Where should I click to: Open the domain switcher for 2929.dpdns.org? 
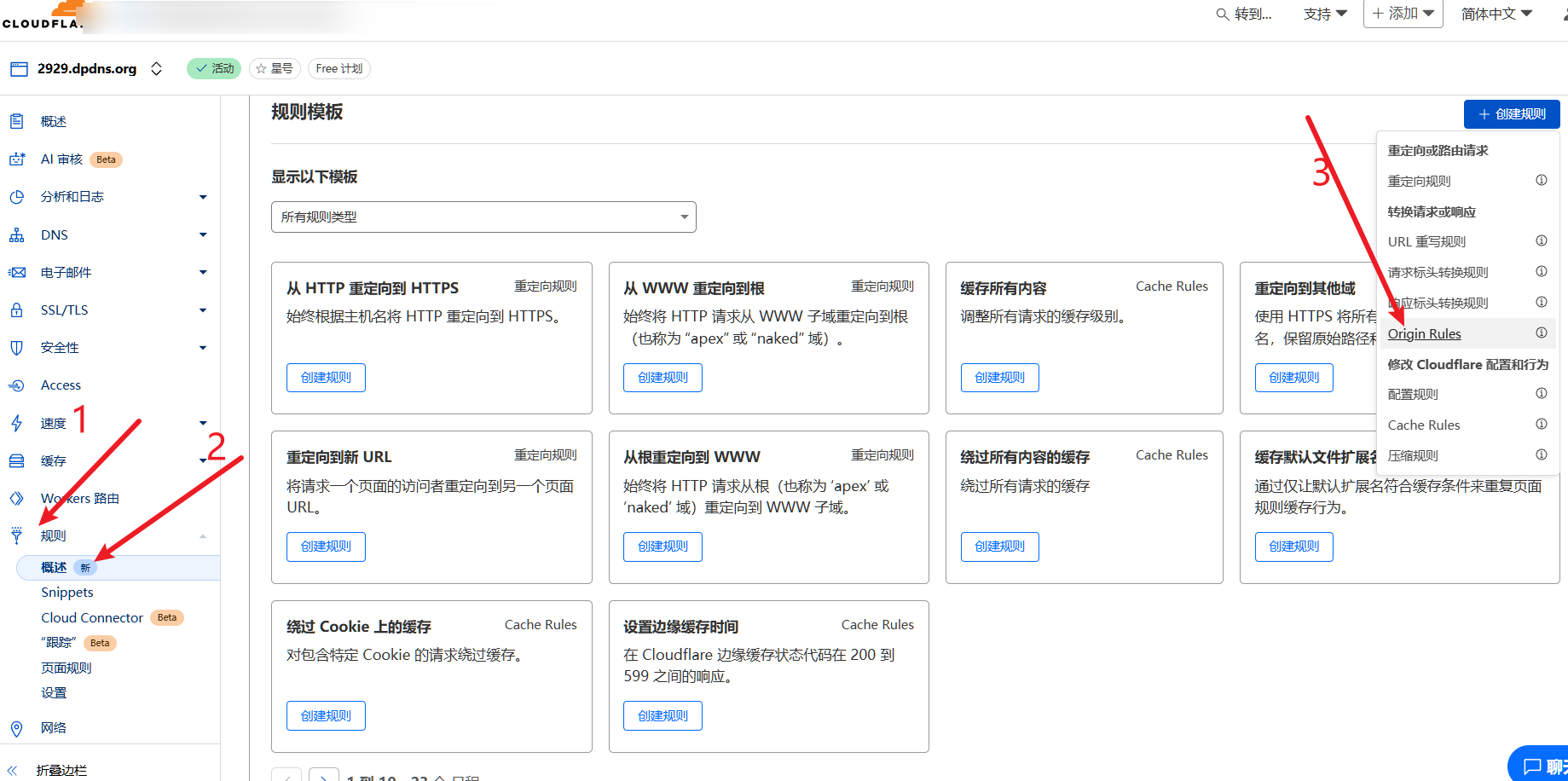pyautogui.click(x=156, y=69)
